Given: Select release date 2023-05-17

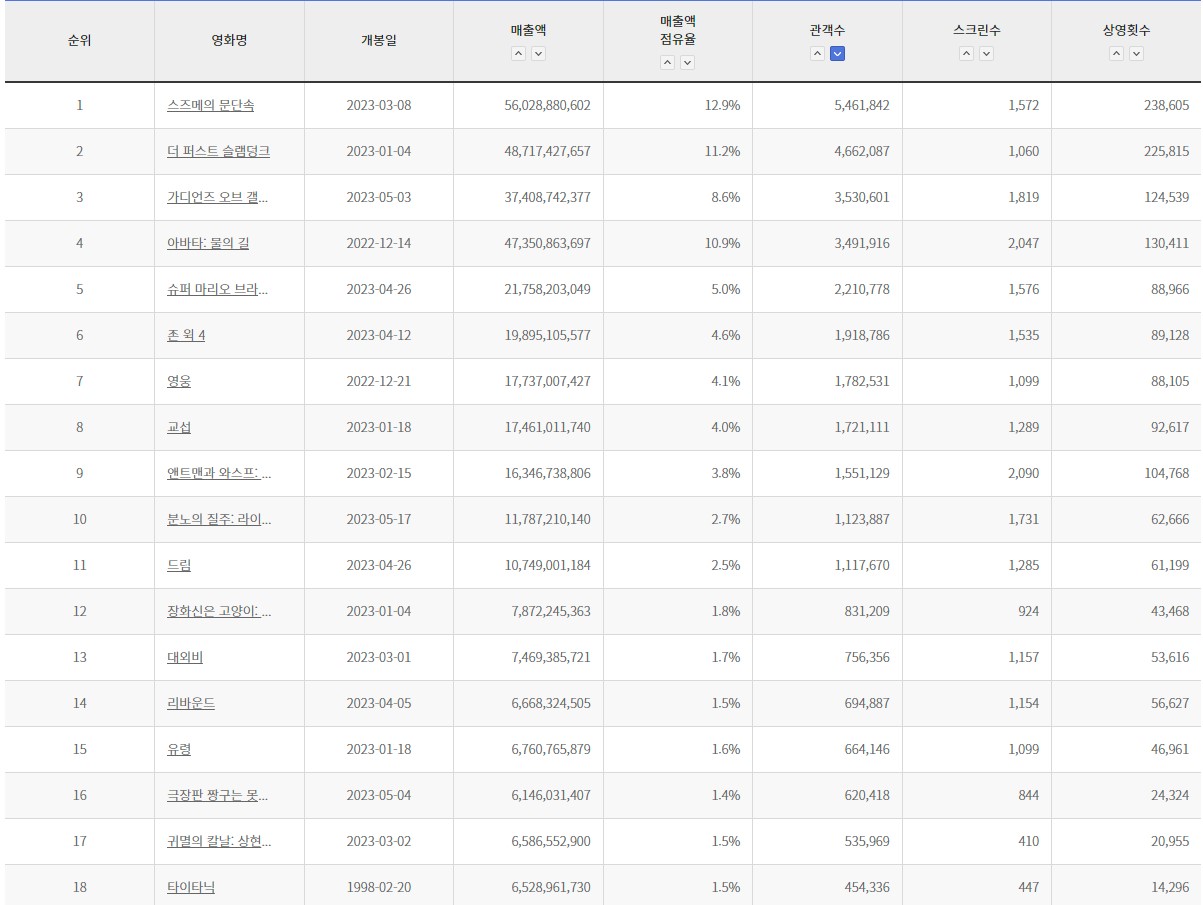Looking at the screenshot, I should pos(379,519).
